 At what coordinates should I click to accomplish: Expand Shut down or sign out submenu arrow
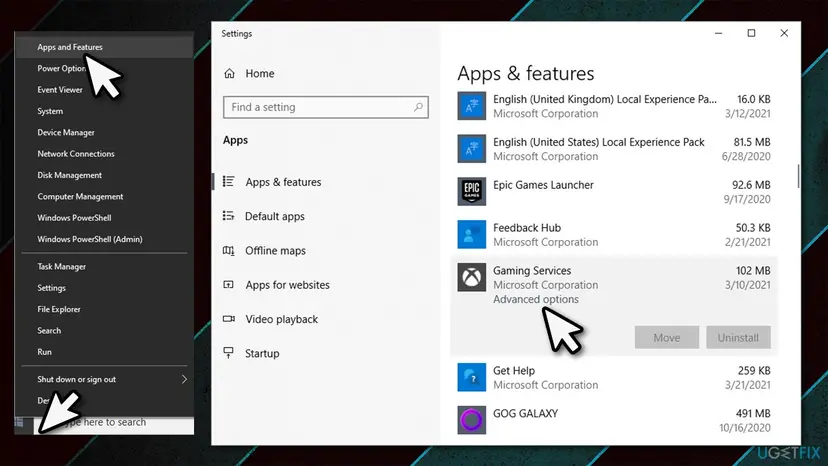click(184, 379)
